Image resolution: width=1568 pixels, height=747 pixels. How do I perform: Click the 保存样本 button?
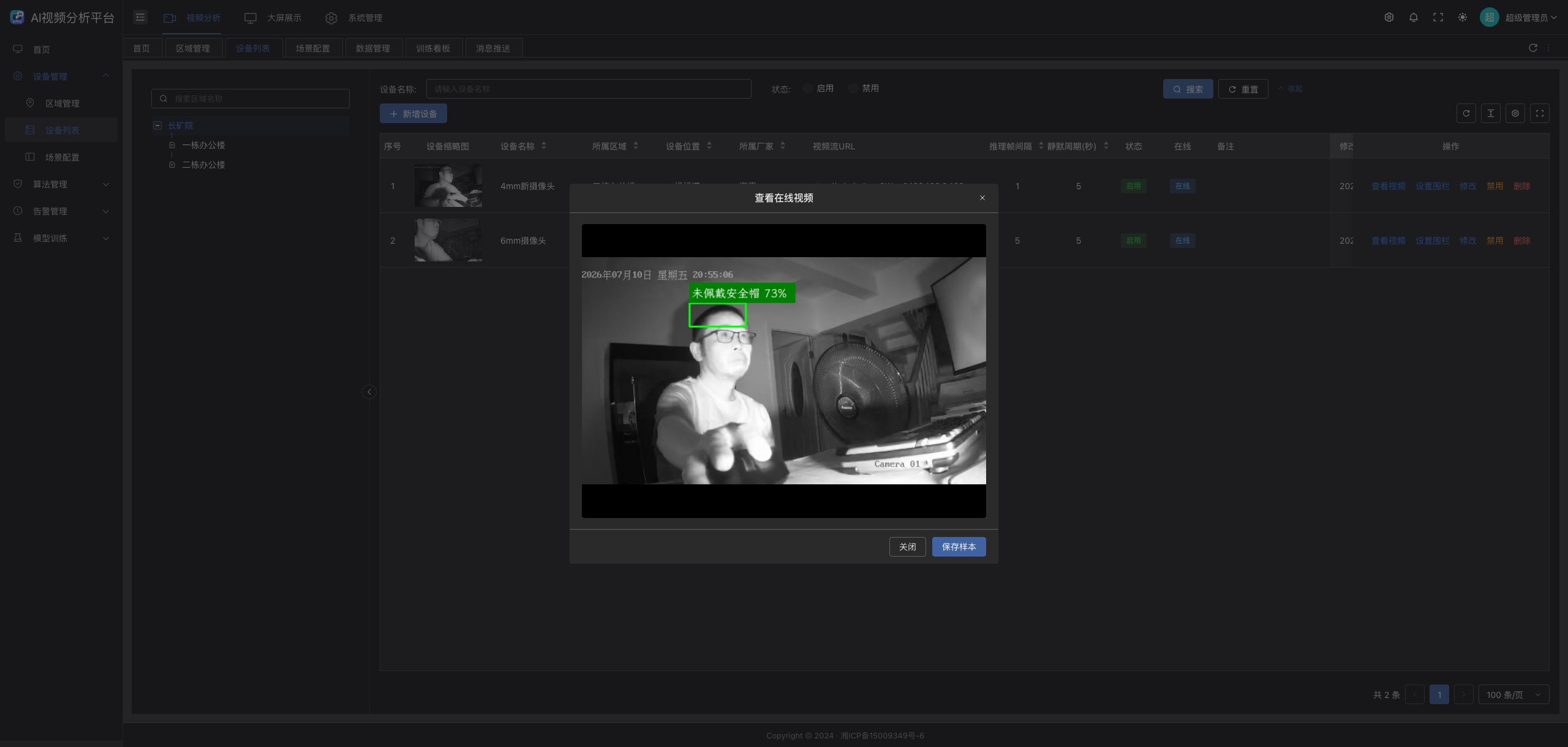pyautogui.click(x=959, y=547)
